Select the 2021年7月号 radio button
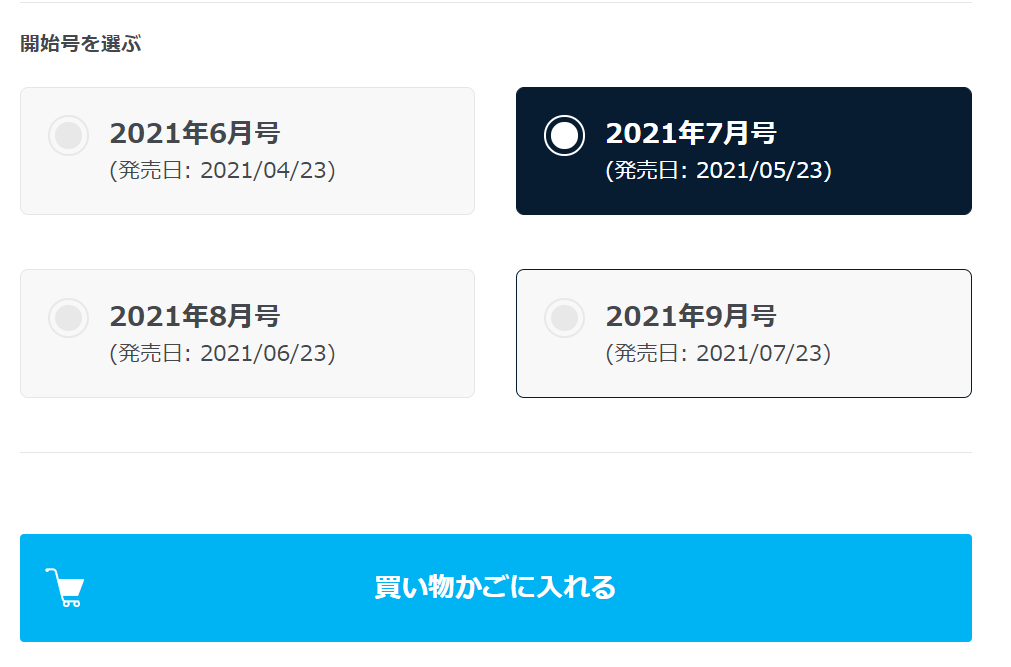The image size is (1011, 667). click(x=564, y=135)
